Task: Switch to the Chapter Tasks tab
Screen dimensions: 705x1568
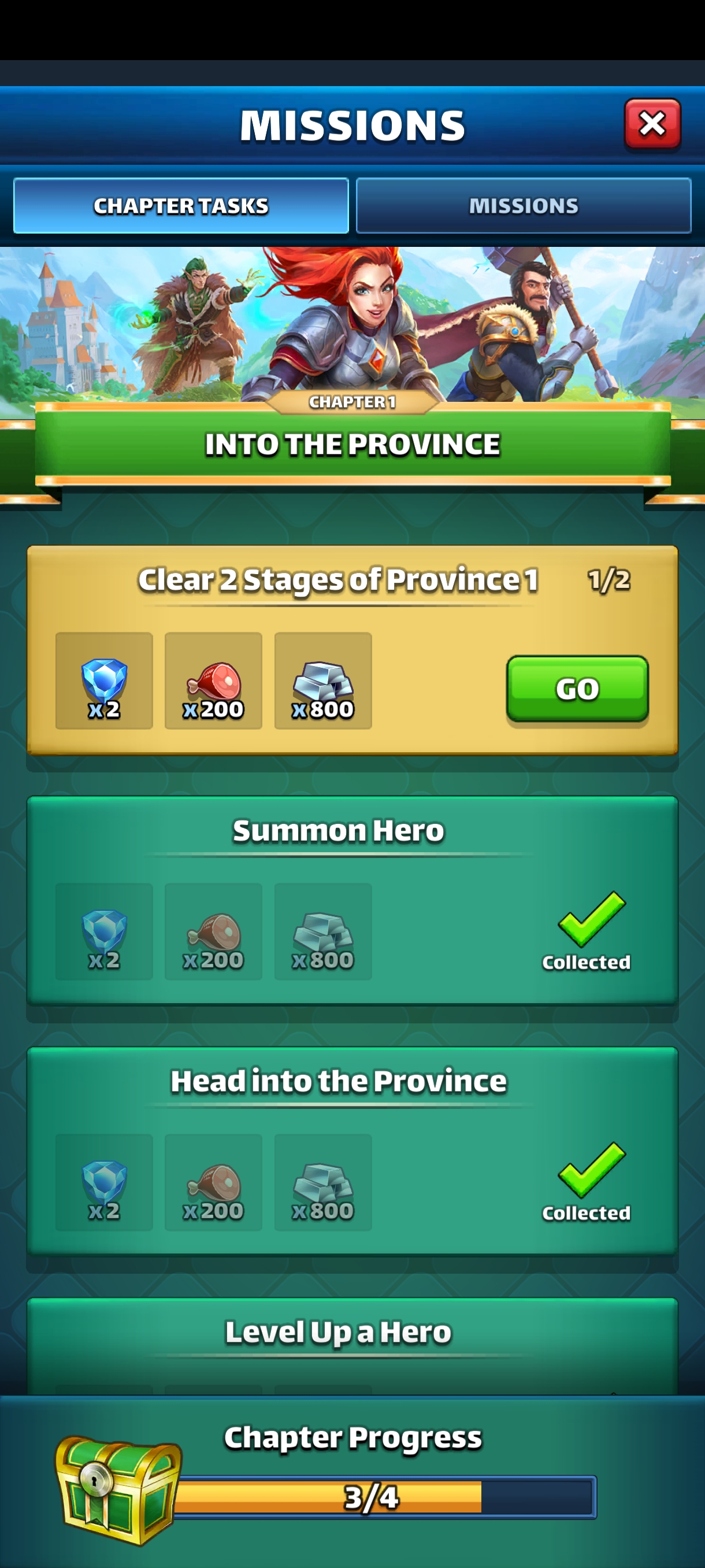Action: coord(181,206)
